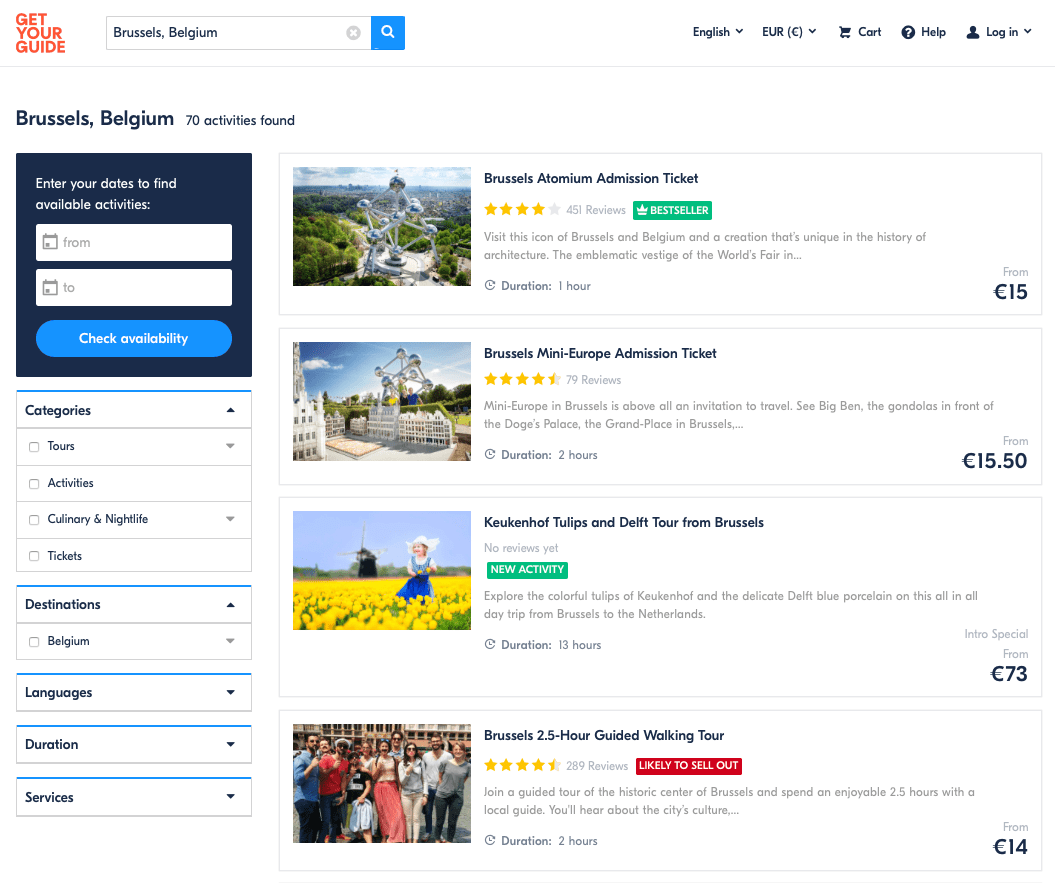The image size is (1055, 883).
Task: Select the €14 price on walking tour
Action: point(1010,846)
